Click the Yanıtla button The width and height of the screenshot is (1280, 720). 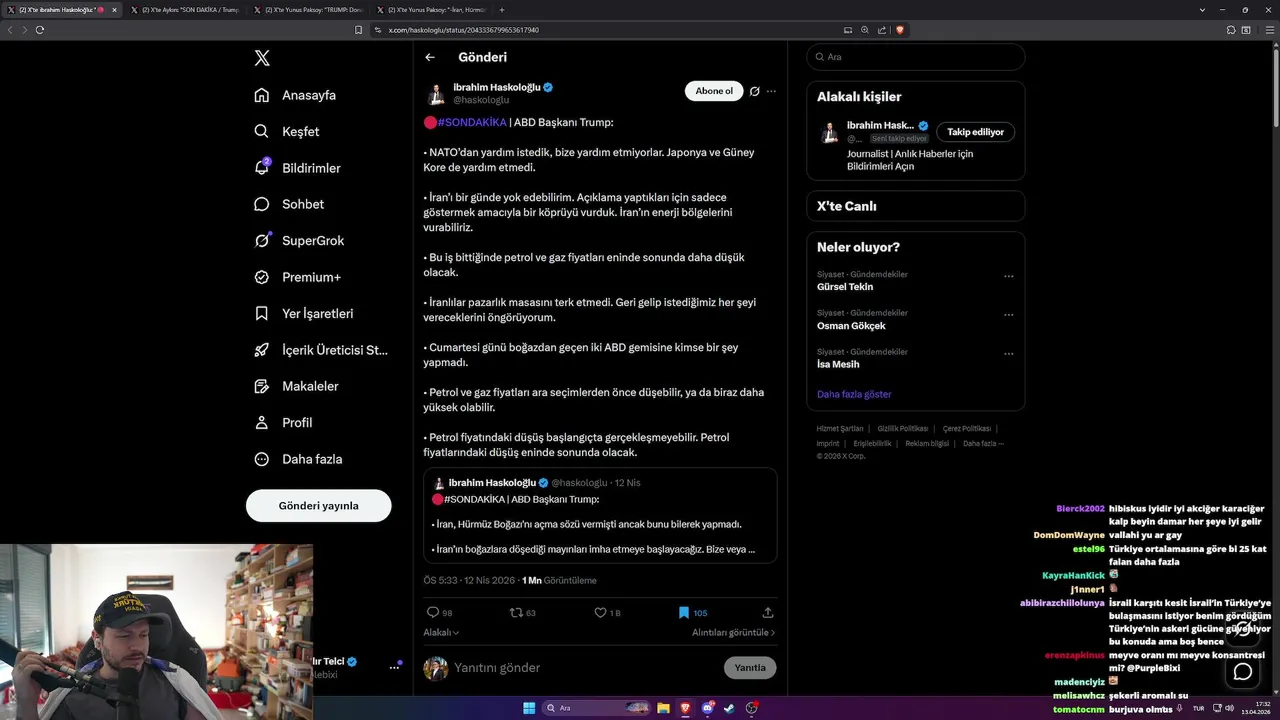750,667
